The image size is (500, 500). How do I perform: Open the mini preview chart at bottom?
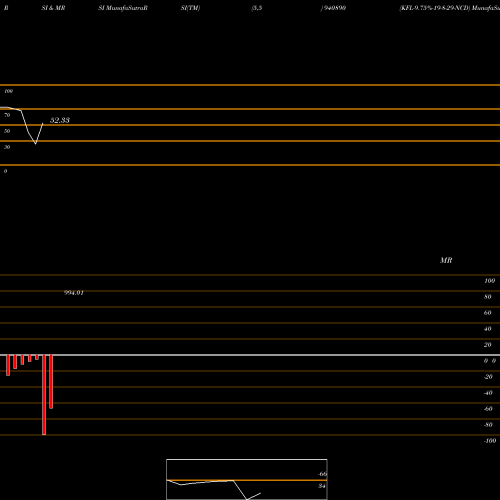click(247, 479)
